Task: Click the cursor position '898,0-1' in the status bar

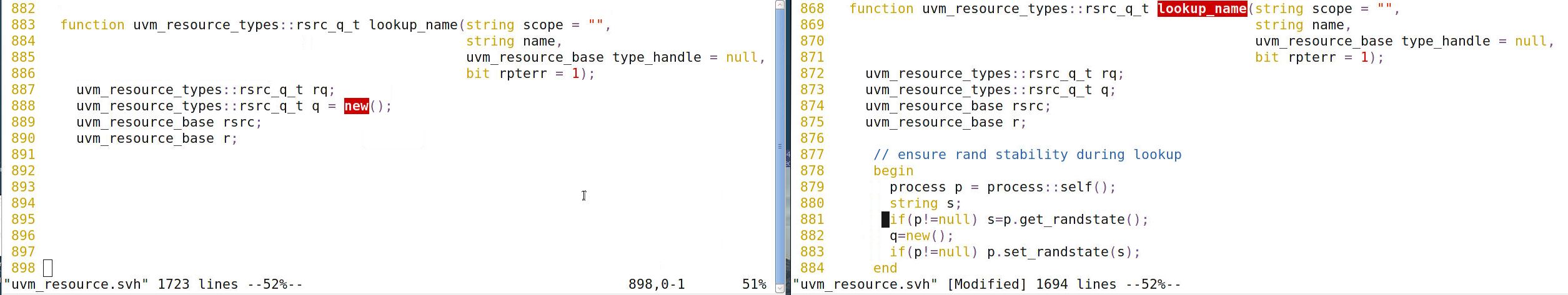Action: [x=657, y=284]
